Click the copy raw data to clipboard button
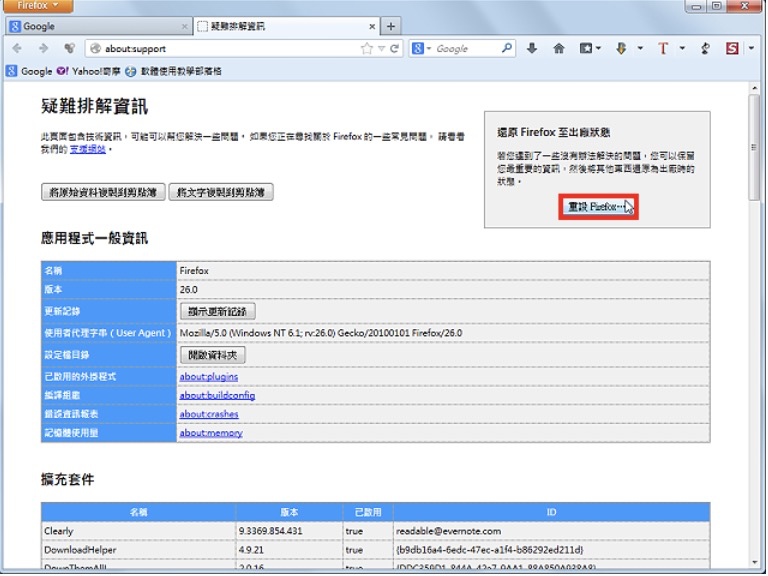Screen dimensions: 768x576 (103, 192)
